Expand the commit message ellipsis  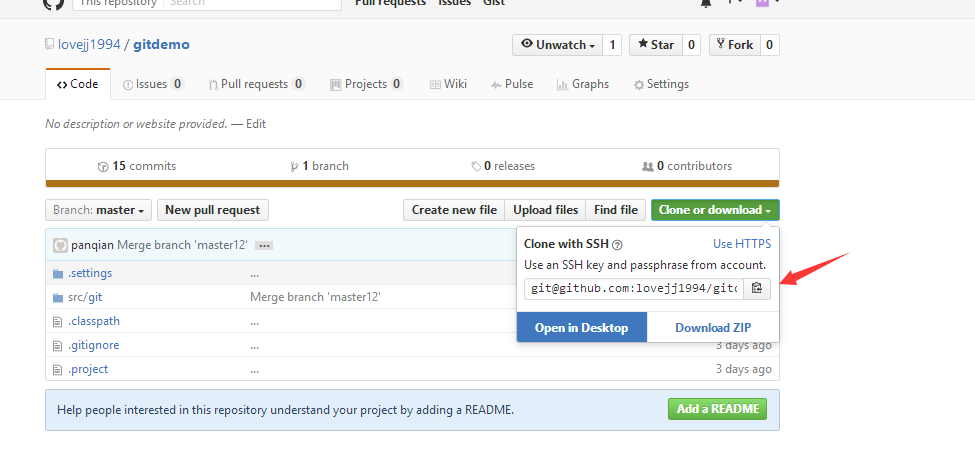pyautogui.click(x=264, y=246)
